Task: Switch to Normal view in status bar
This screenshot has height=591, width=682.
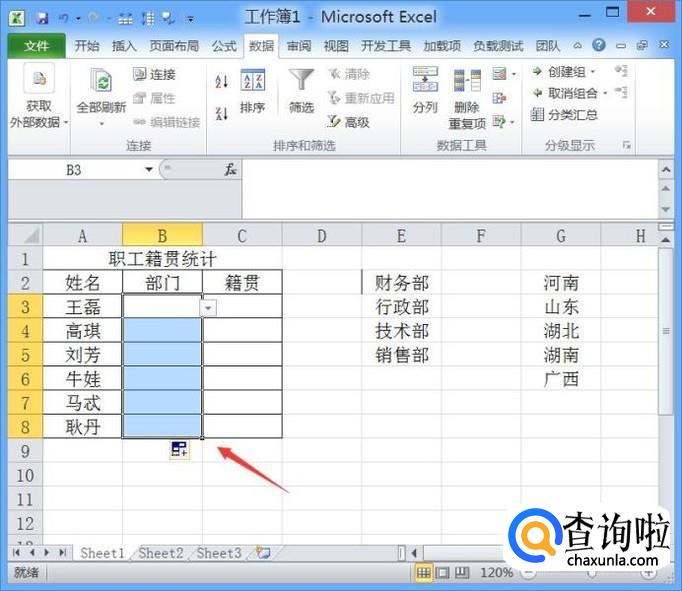Action: coord(424,573)
